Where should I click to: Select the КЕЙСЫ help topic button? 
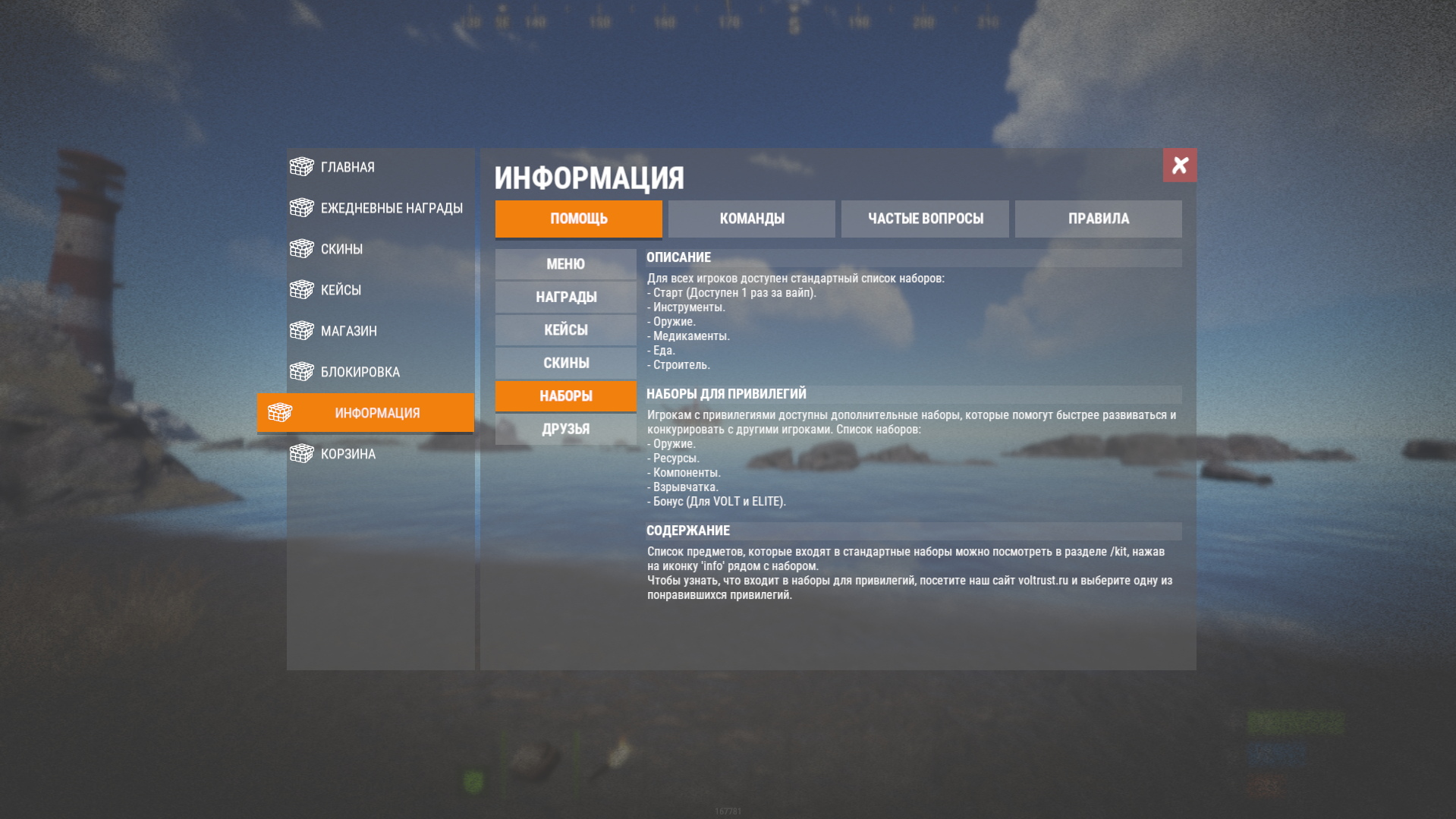pos(565,330)
